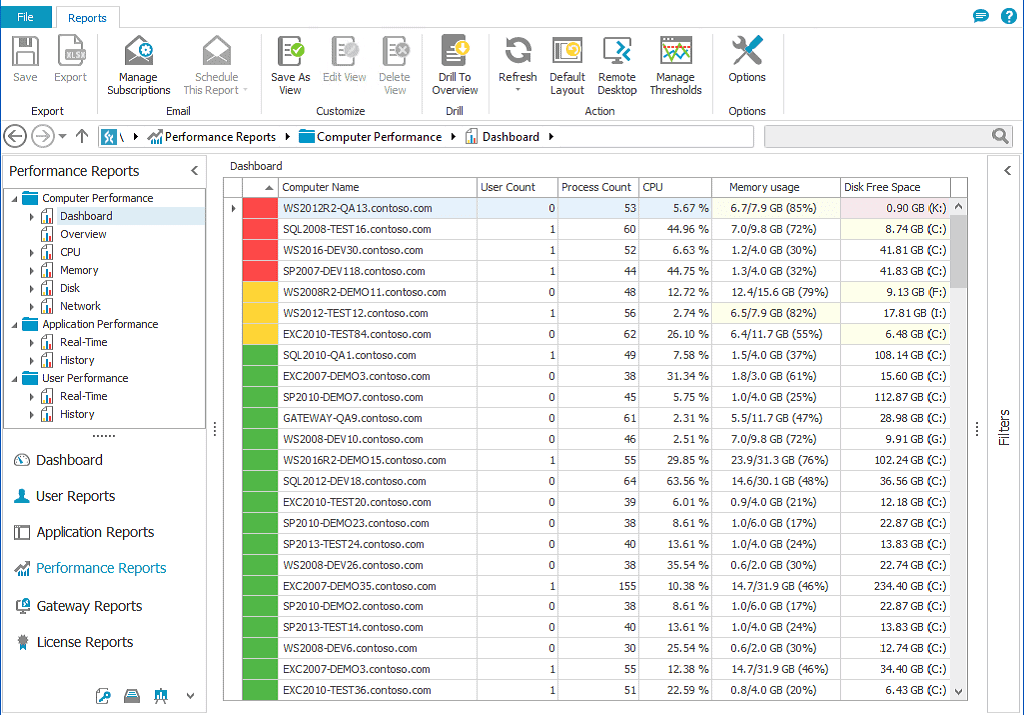The width and height of the screenshot is (1024, 715).
Task: Click the table scrollbar down arrow
Action: pos(959,691)
